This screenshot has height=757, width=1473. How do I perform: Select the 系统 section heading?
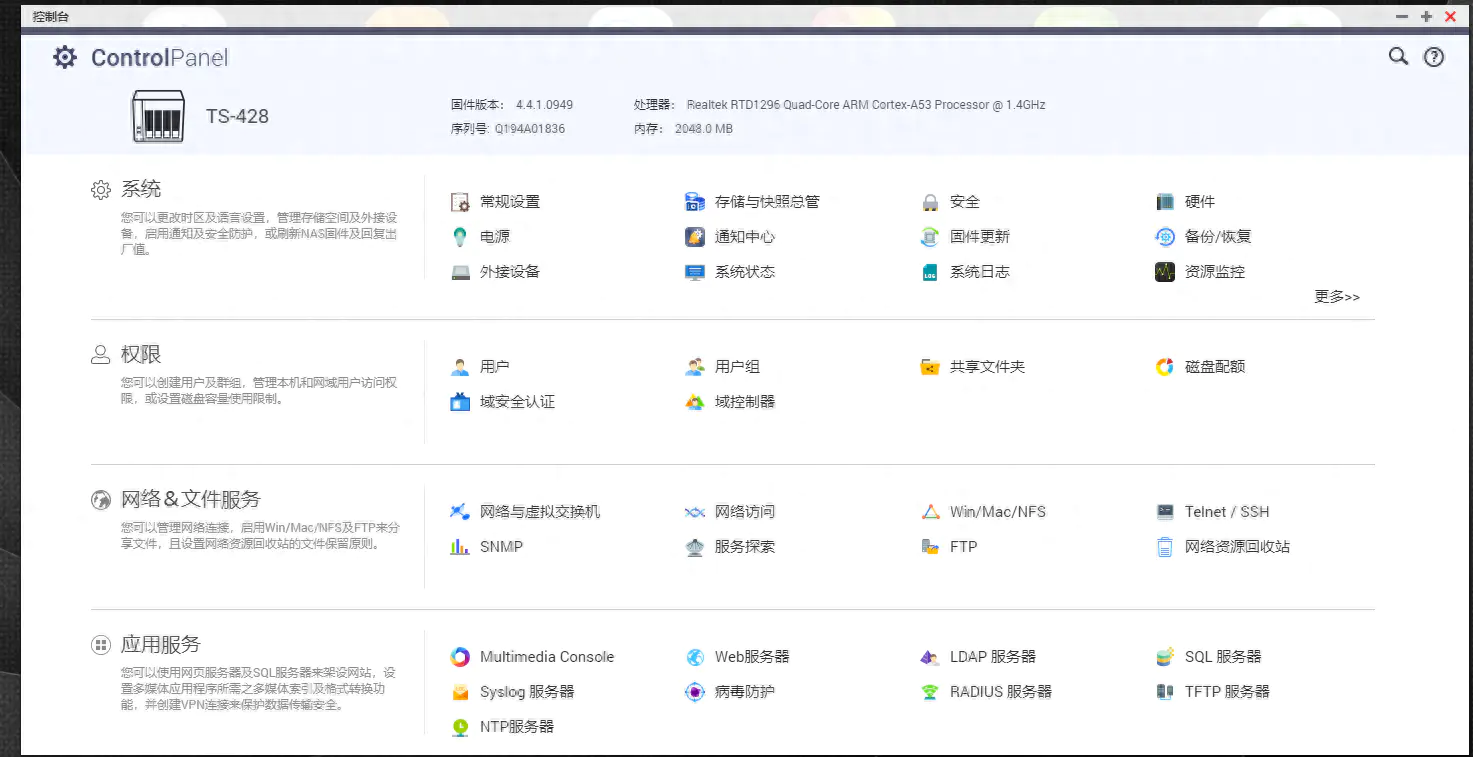141,189
